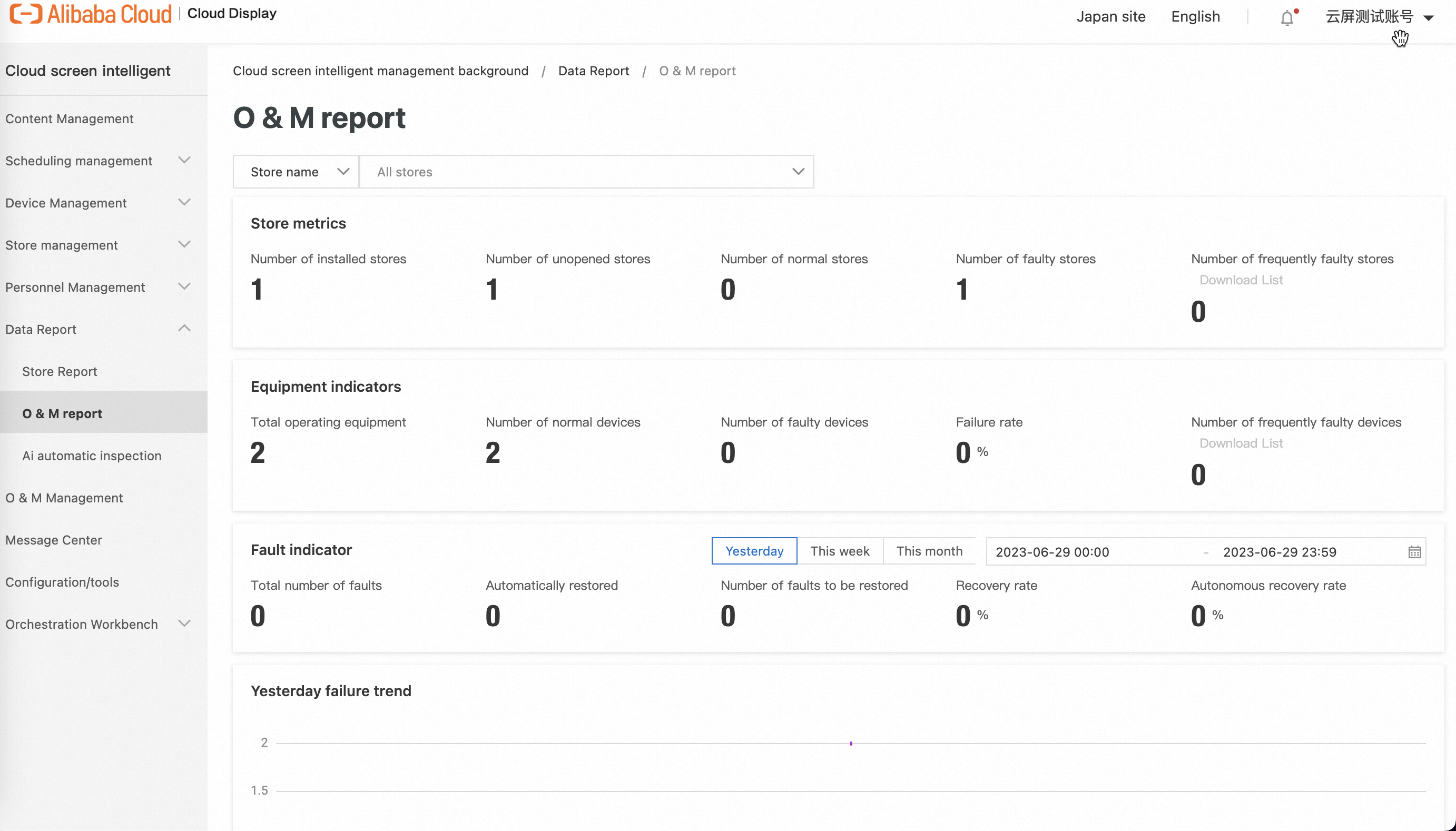Image resolution: width=1456 pixels, height=831 pixels.
Task: Click Autonomous recovery rate label
Action: [1268, 585]
